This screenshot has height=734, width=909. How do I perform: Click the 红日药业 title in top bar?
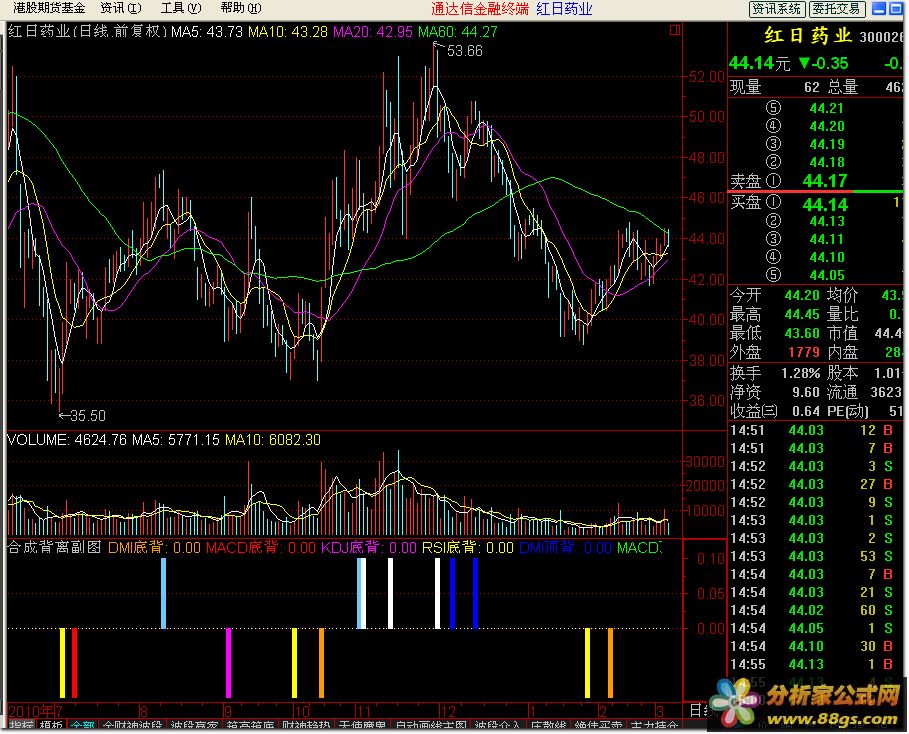563,9
